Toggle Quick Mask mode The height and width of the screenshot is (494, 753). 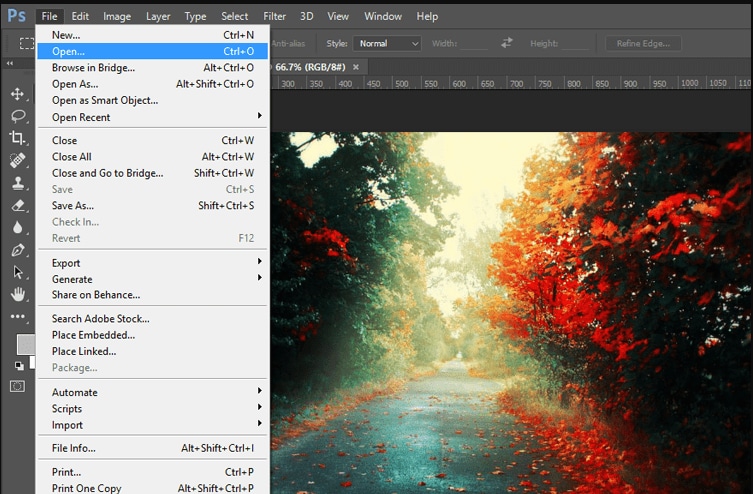[18, 386]
